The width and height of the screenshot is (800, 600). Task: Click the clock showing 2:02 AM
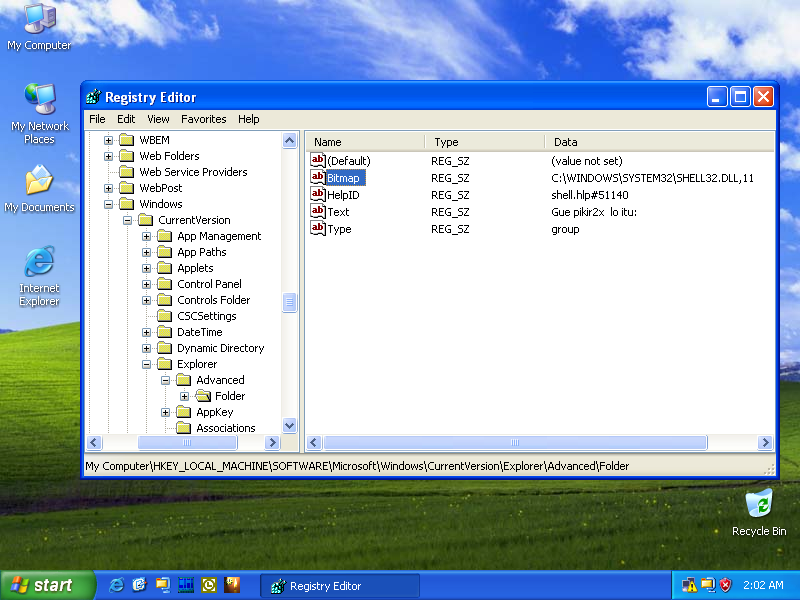pos(763,585)
